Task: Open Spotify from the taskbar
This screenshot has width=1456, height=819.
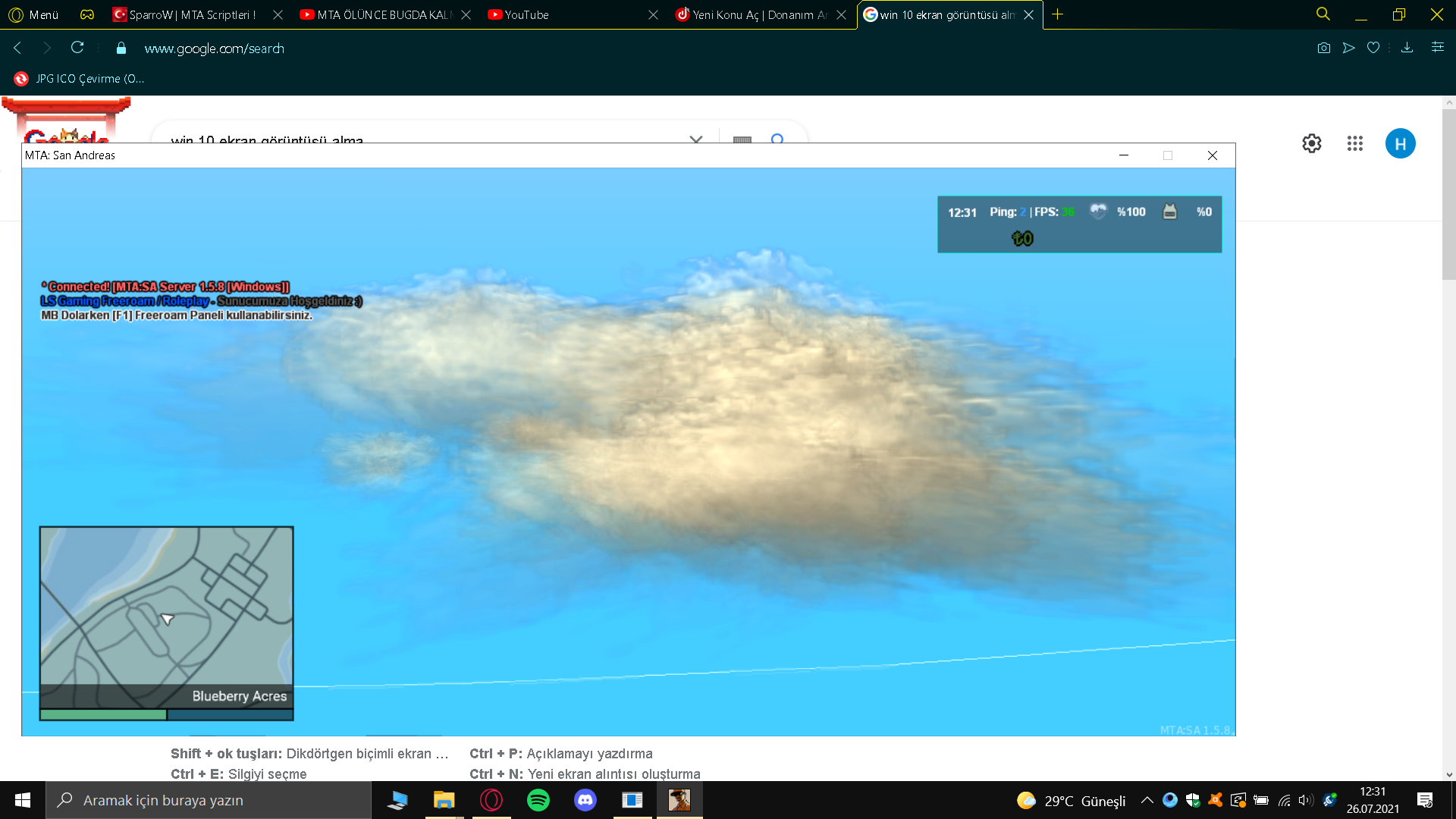Action: [538, 800]
